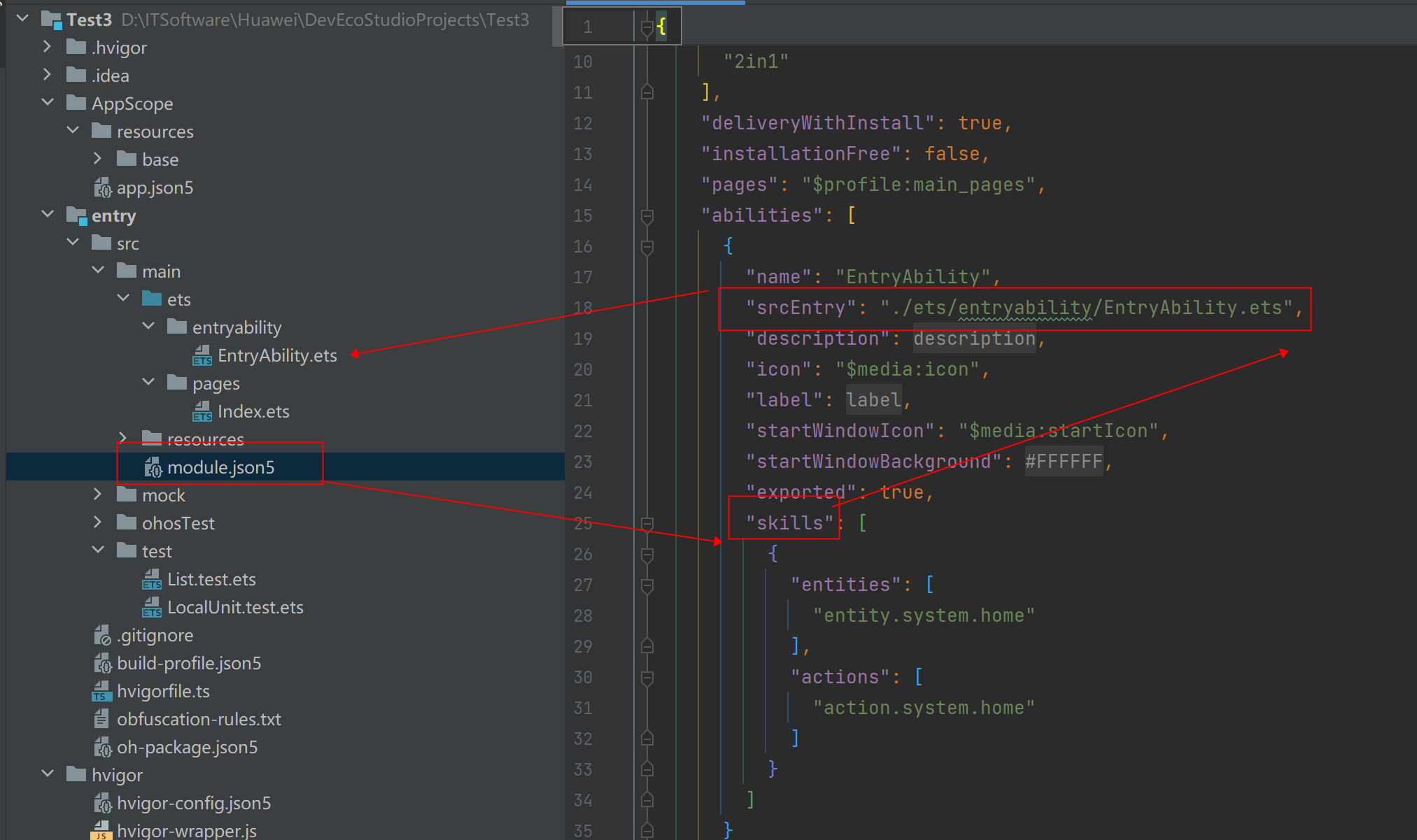The image size is (1417, 840).
Task: Select the mock folder icon
Action: [127, 494]
